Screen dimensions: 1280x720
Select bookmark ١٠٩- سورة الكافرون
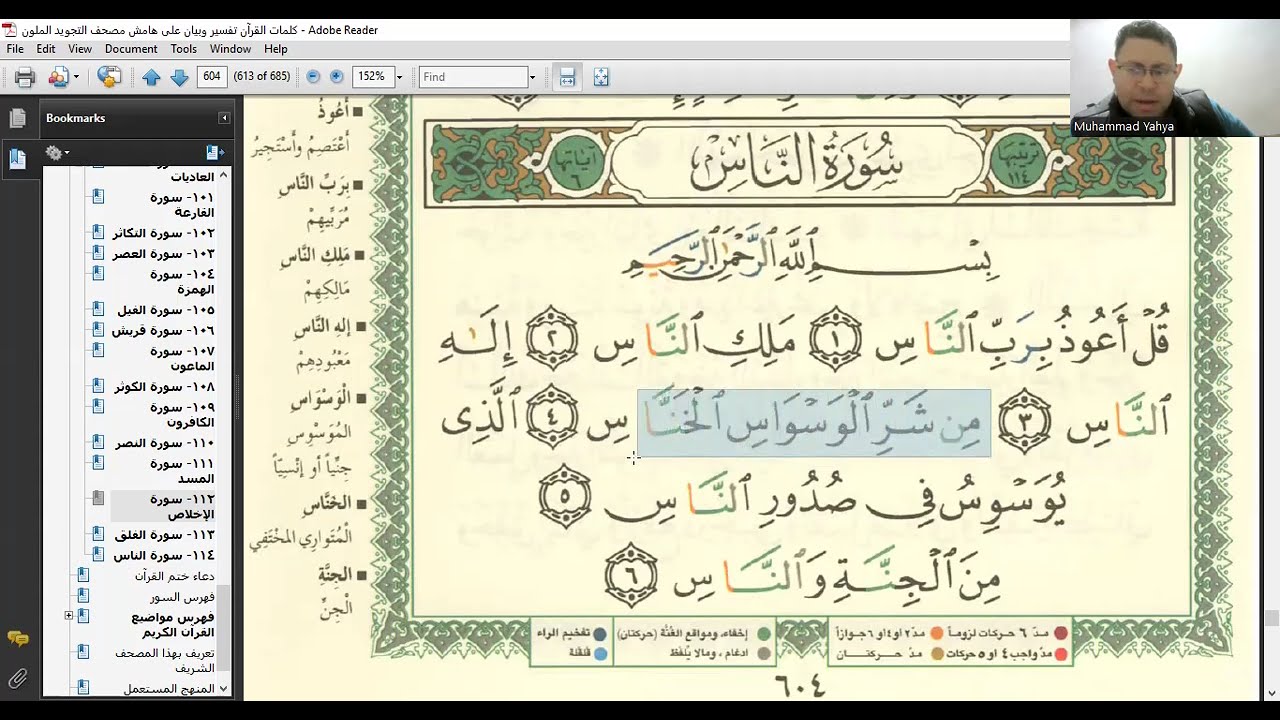pyautogui.click(x=181, y=414)
